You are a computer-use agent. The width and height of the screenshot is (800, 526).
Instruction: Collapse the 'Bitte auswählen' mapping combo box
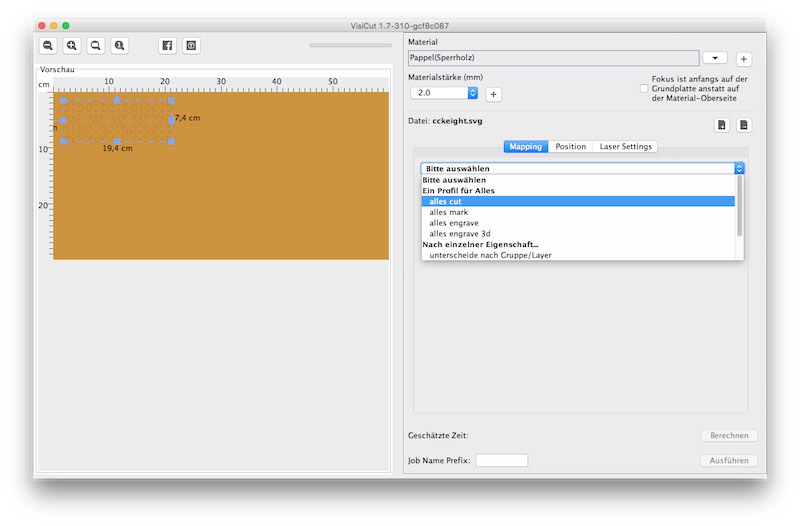[x=582, y=168]
